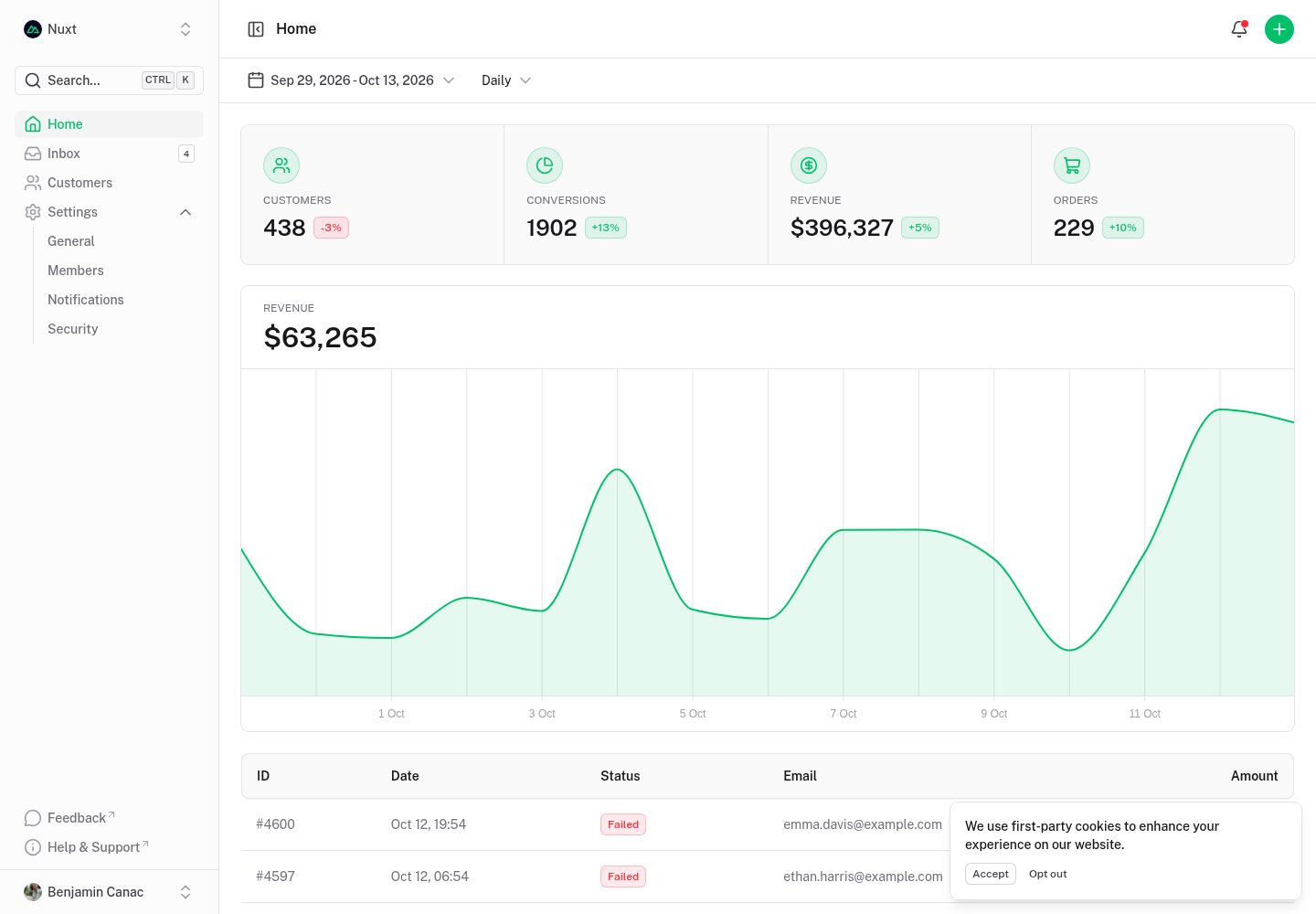
Task: Select order ID #4597
Action: coord(275,877)
